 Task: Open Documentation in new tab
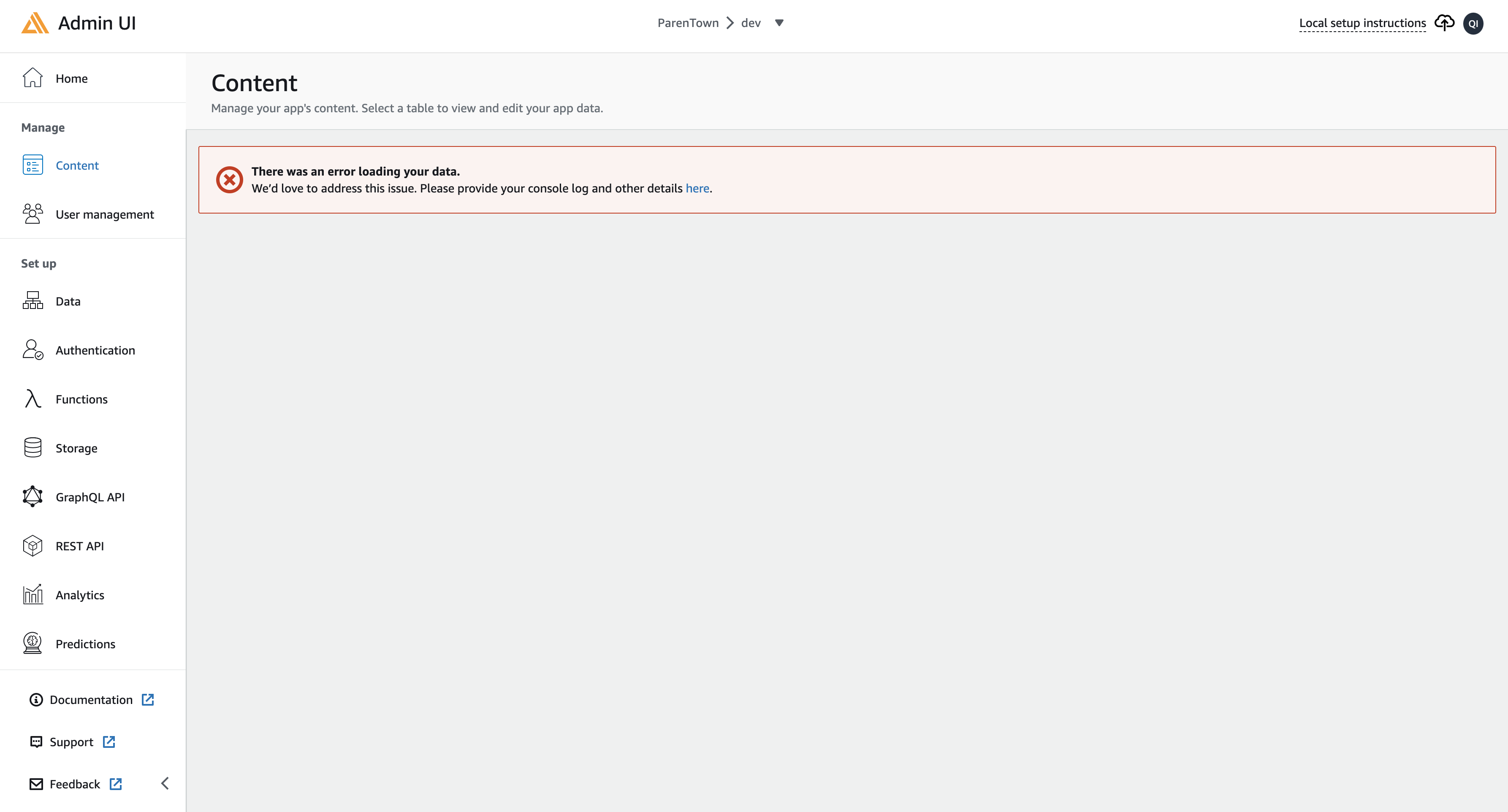pos(91,699)
